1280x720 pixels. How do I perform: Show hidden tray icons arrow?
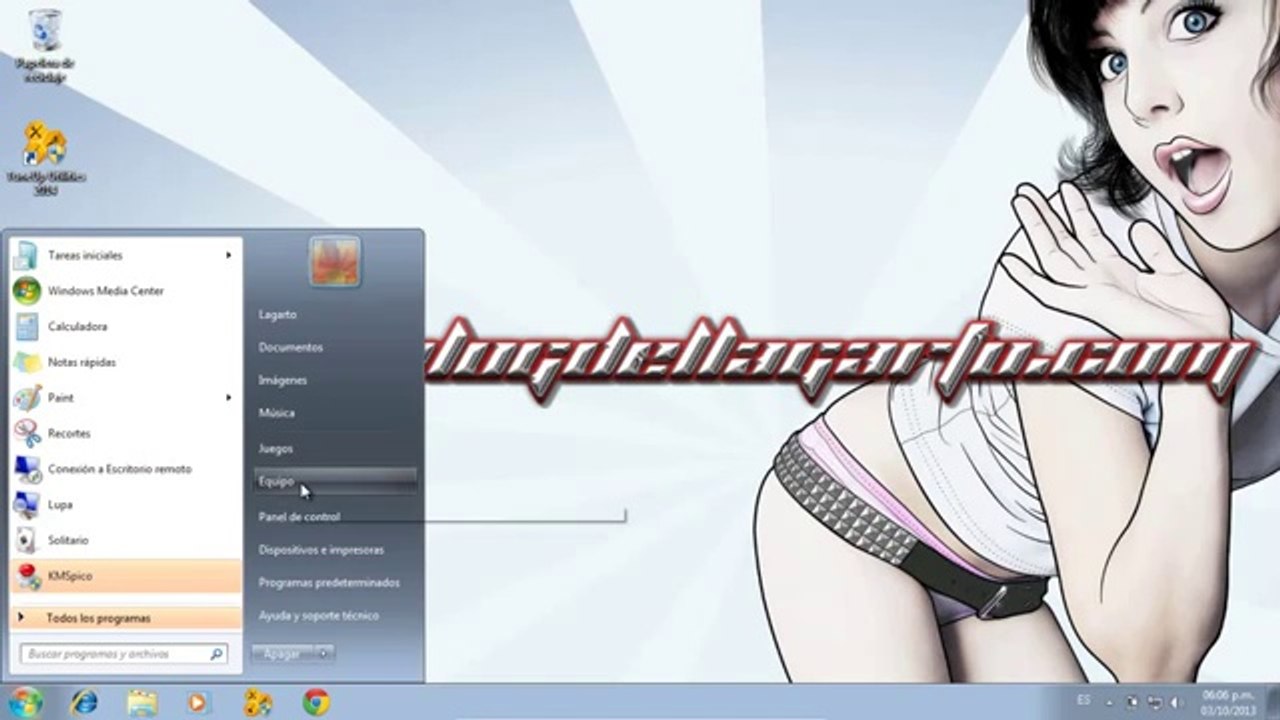coord(1108,702)
